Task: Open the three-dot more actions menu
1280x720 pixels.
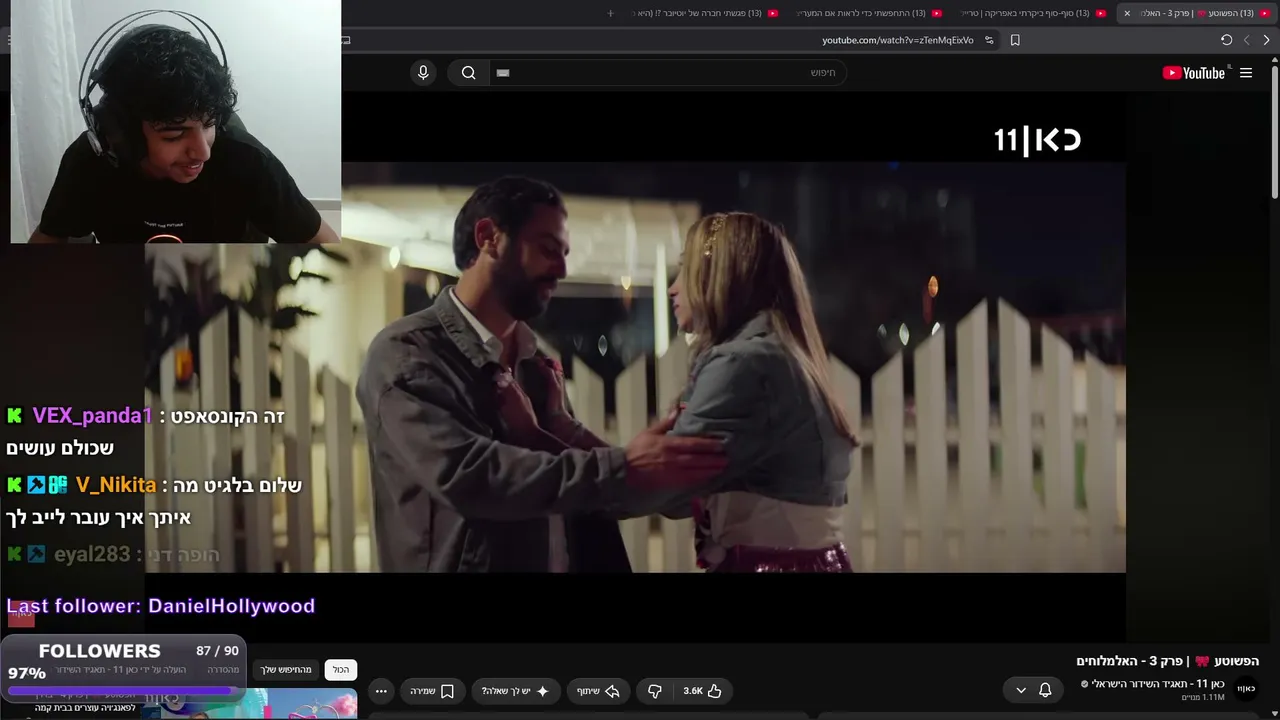Action: point(381,691)
